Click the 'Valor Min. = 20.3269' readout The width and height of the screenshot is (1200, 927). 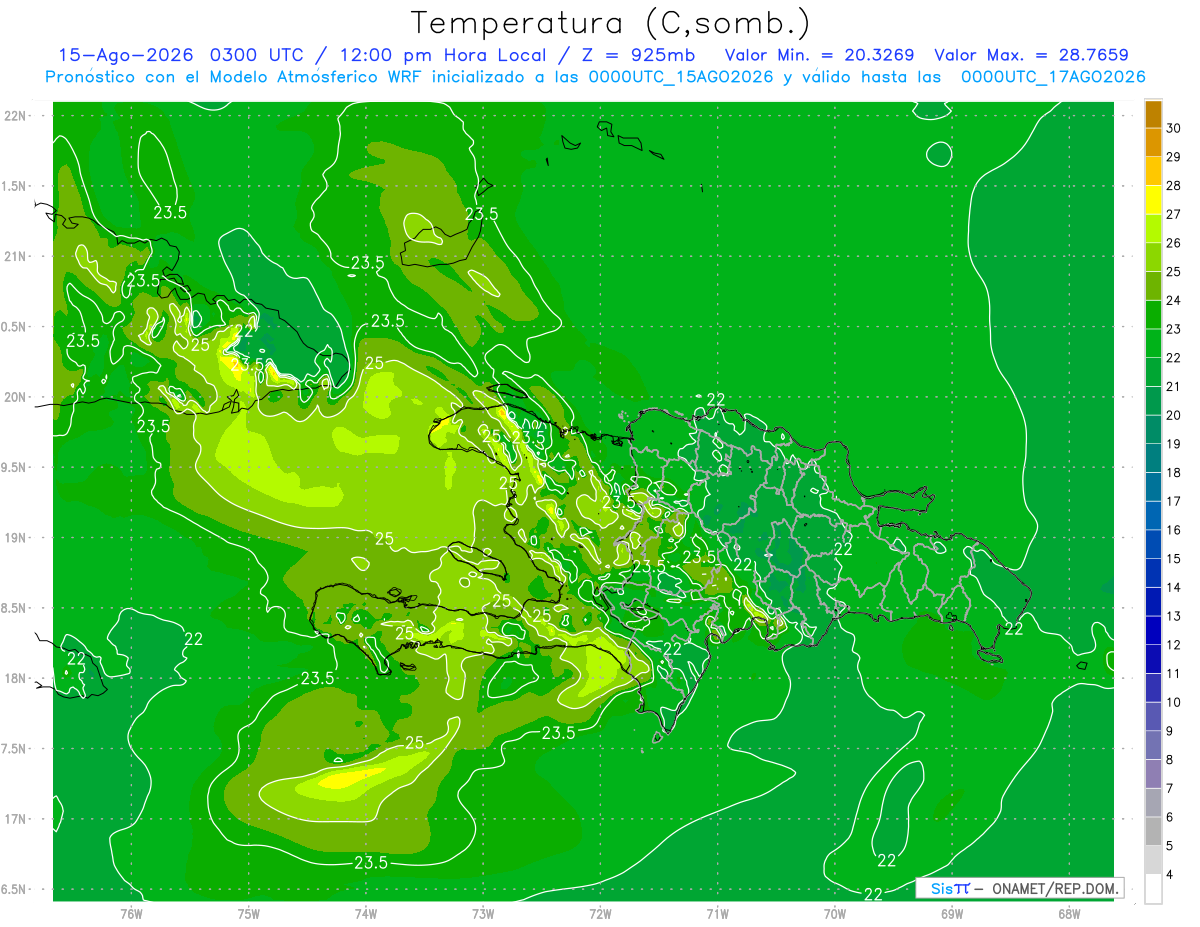[x=819, y=56]
